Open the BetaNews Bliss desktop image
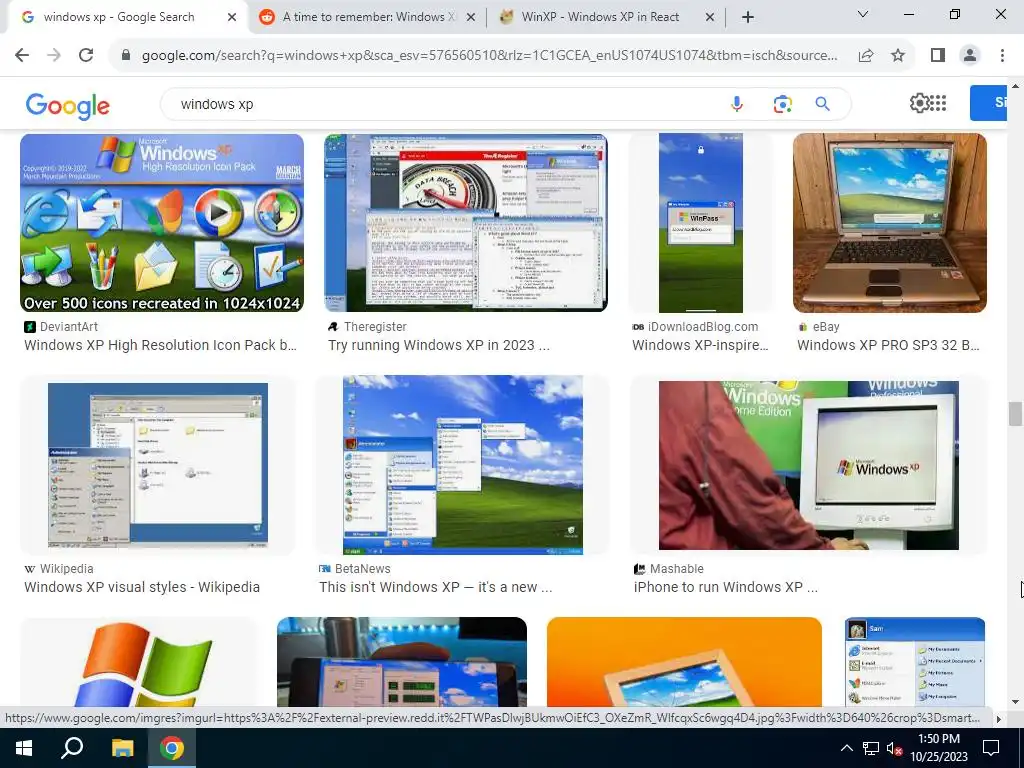This screenshot has height=768, width=1024. (x=462, y=464)
